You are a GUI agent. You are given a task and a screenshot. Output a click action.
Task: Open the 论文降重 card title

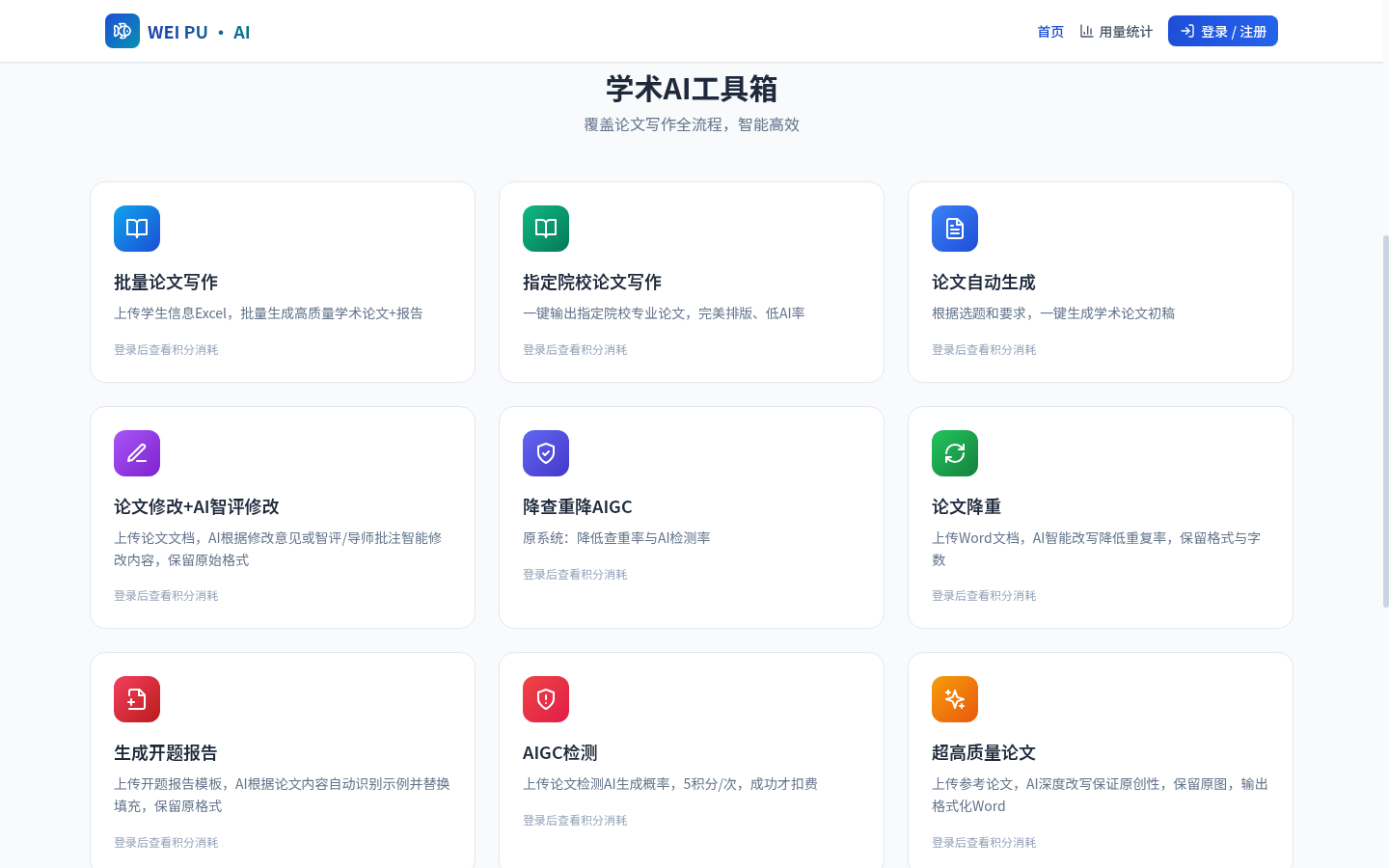pyautogui.click(x=967, y=506)
